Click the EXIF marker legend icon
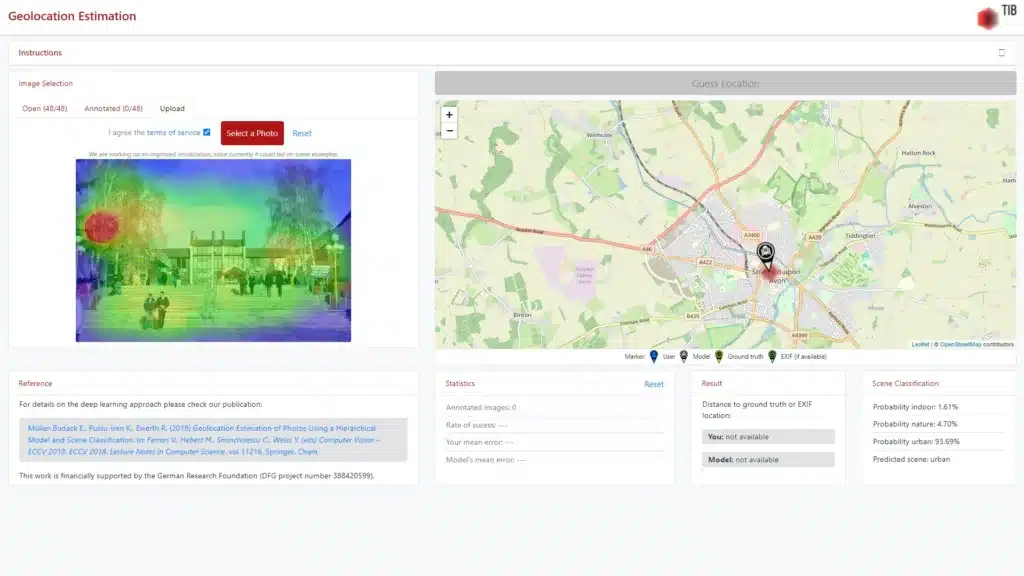1024x576 pixels. point(772,357)
